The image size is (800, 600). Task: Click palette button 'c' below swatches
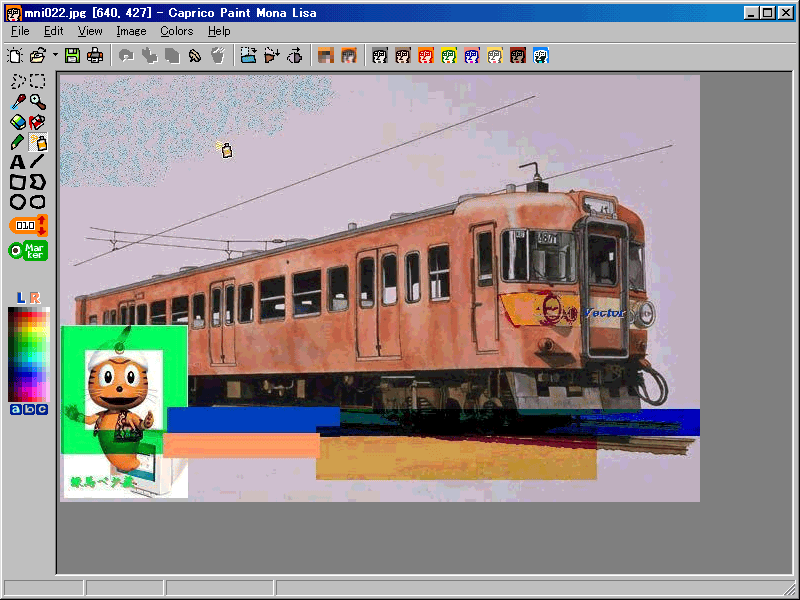(x=41, y=409)
